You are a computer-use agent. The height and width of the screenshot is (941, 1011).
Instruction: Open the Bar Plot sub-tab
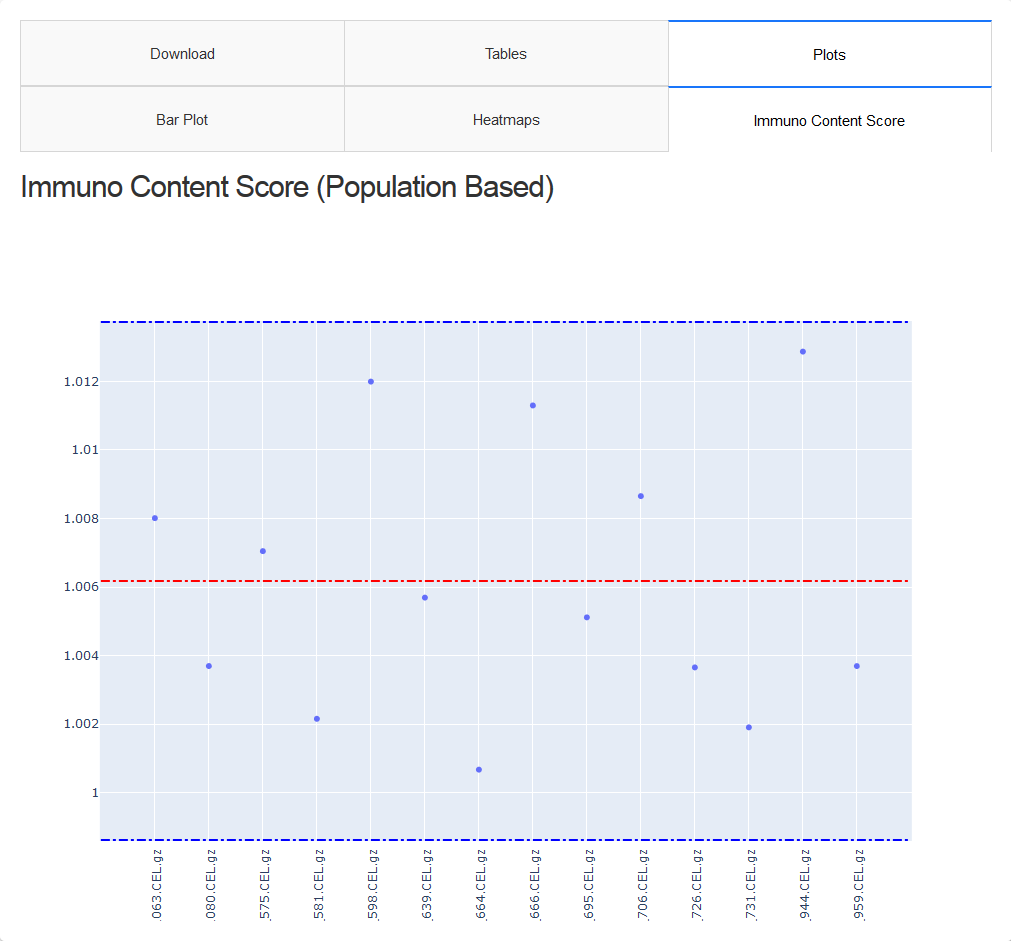(182, 119)
